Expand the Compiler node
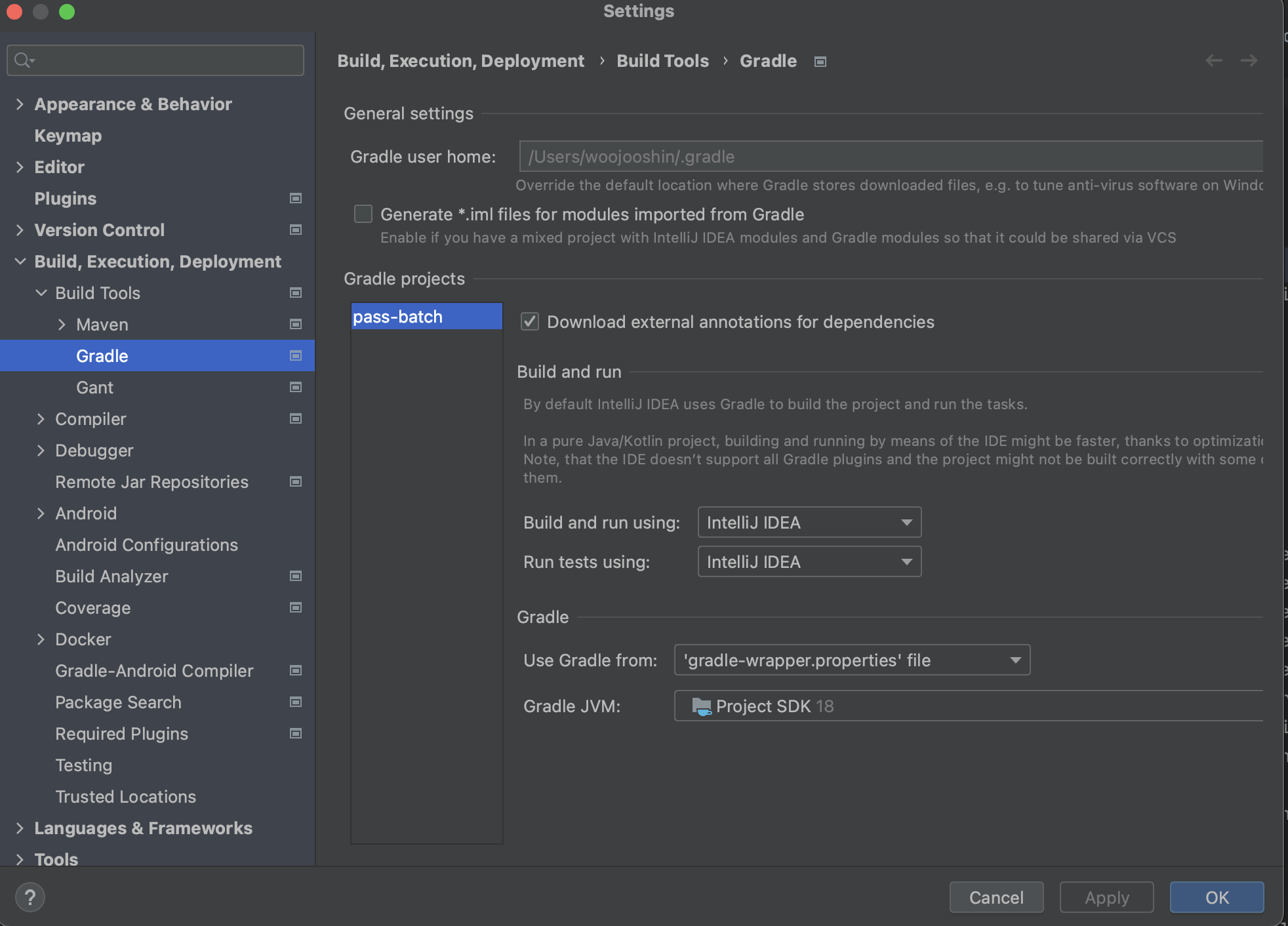 (41, 419)
